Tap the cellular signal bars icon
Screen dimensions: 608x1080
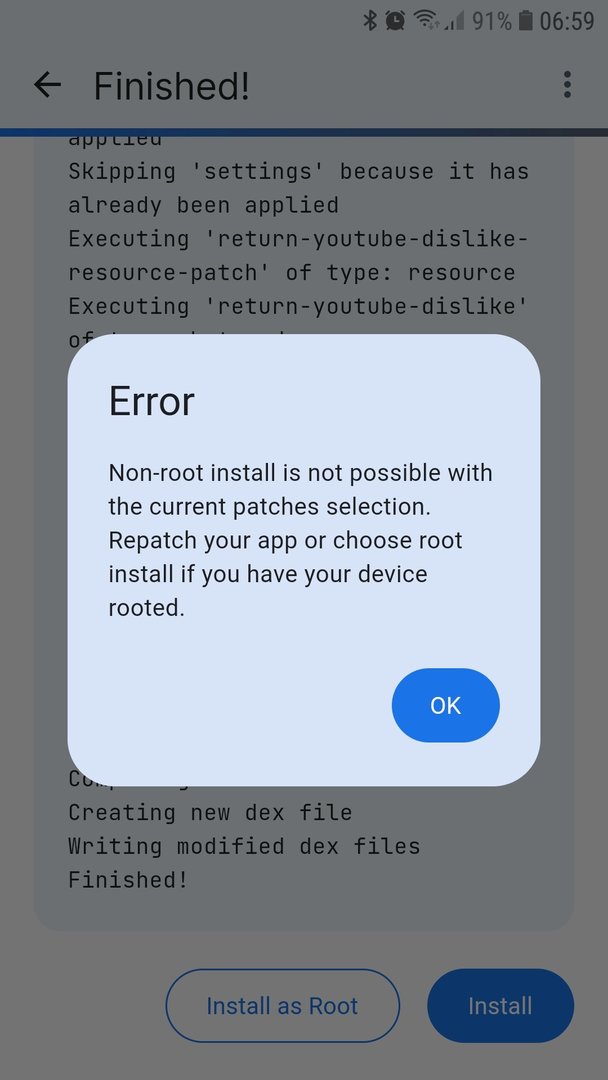[454, 21]
